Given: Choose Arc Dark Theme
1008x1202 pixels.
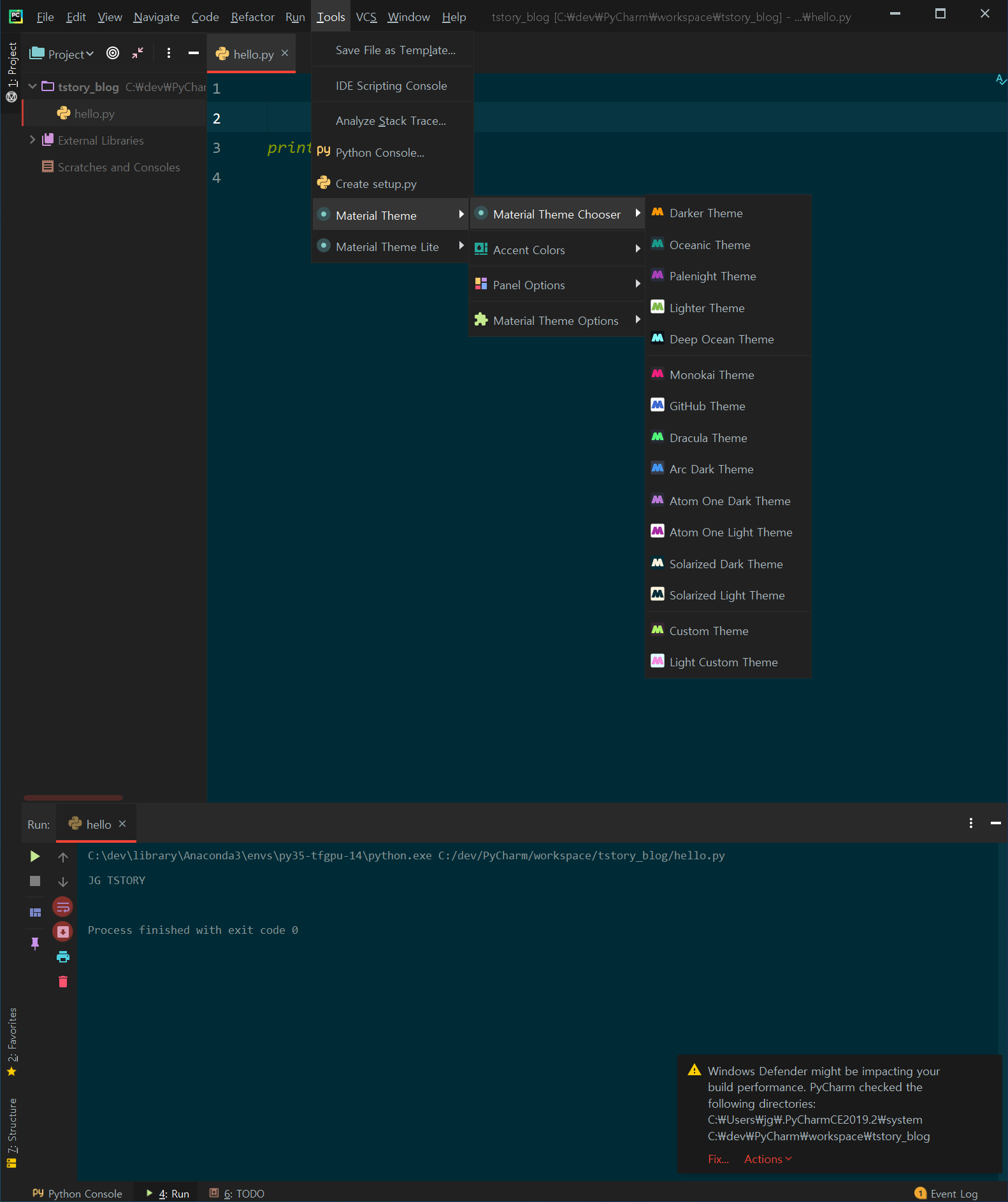Looking at the screenshot, I should [x=728, y=469].
